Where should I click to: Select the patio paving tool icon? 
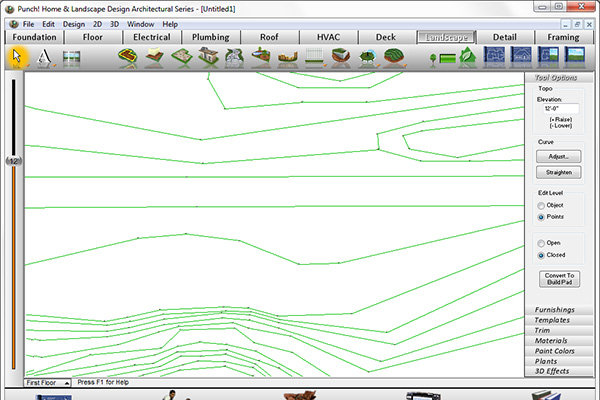pyautogui.click(x=182, y=57)
